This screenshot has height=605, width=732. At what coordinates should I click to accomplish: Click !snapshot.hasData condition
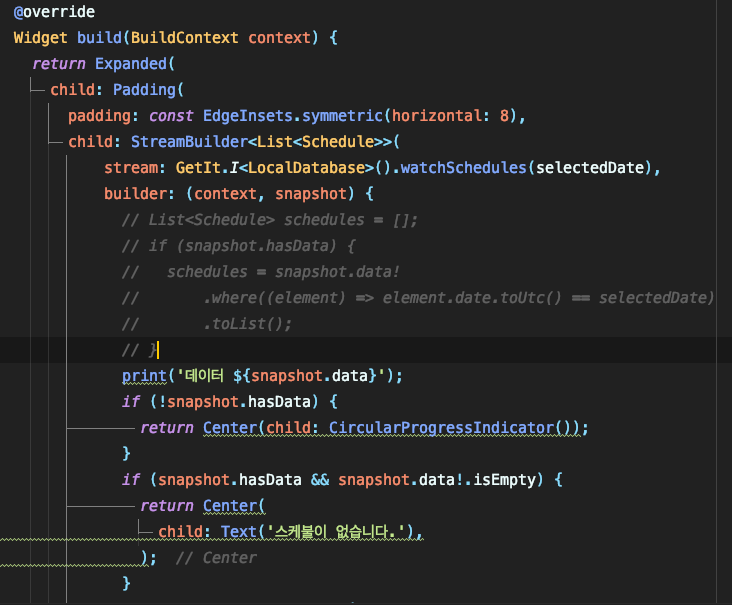[234, 402]
